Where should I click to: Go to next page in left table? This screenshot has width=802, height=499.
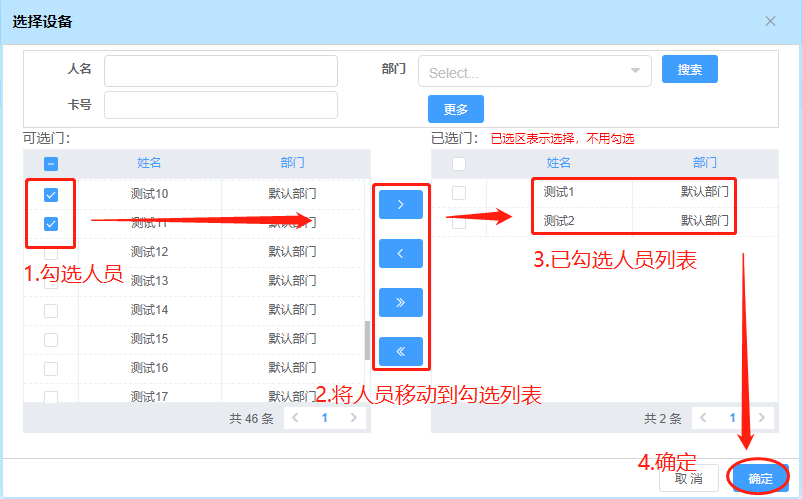[x=353, y=418]
